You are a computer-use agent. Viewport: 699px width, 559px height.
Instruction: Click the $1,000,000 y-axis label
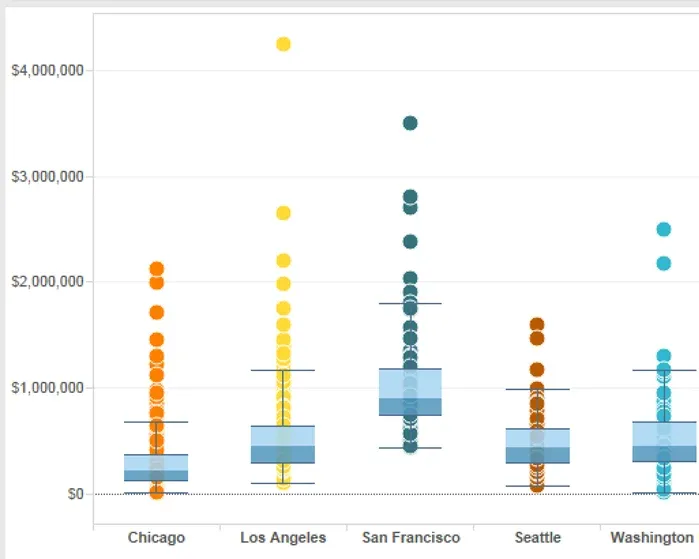click(46, 388)
